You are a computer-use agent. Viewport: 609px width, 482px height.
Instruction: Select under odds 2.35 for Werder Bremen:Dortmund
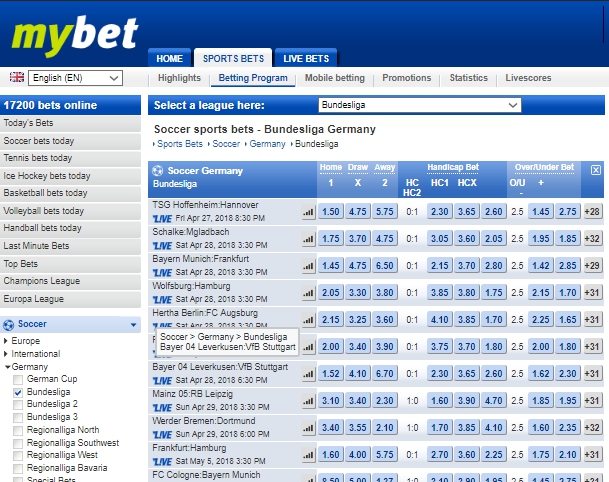coord(567,428)
